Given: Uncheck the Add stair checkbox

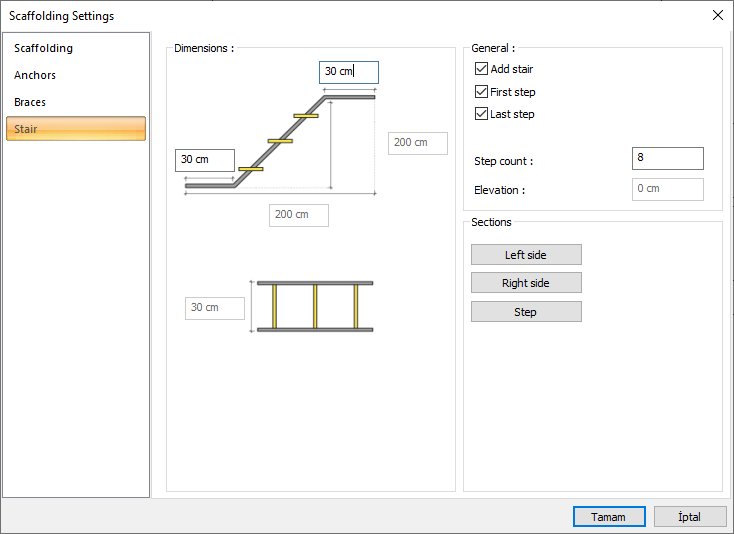Looking at the screenshot, I should (482, 70).
